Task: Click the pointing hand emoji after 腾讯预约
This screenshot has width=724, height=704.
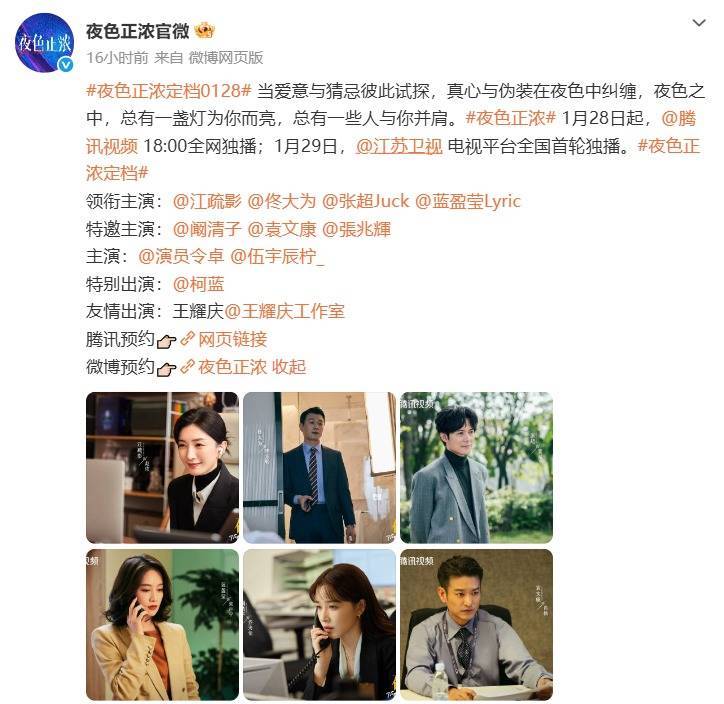Action: 167,341
